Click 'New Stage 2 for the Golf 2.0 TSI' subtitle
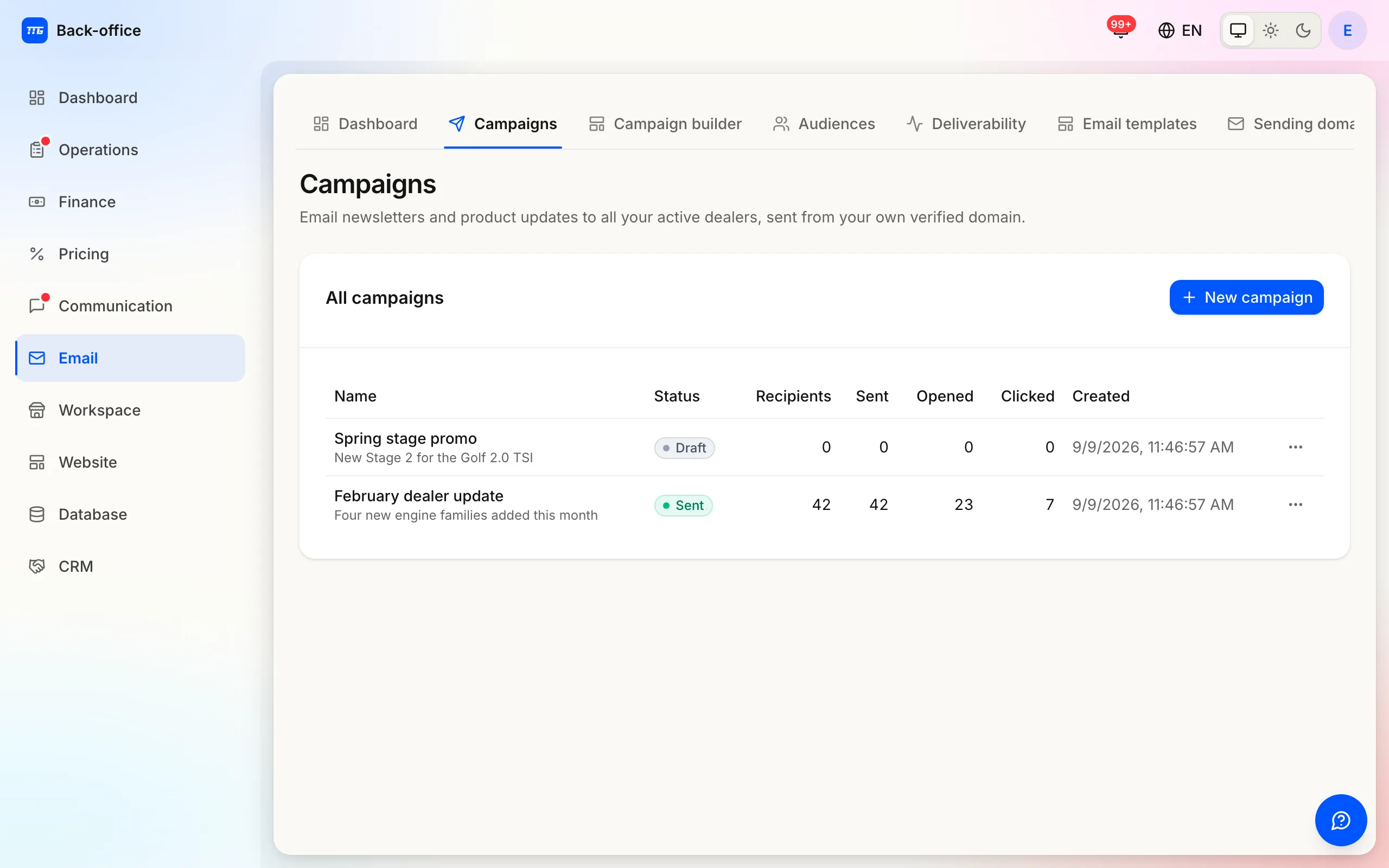 point(434,458)
